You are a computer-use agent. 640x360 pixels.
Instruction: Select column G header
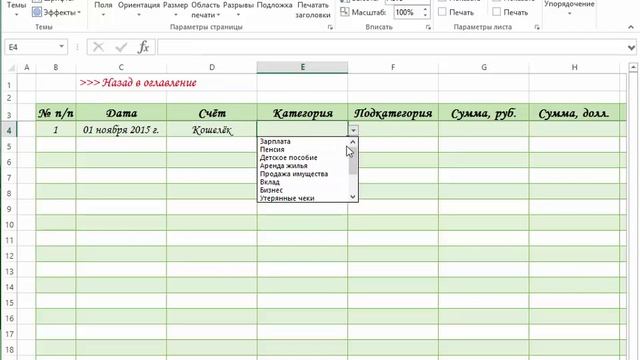[484, 67]
